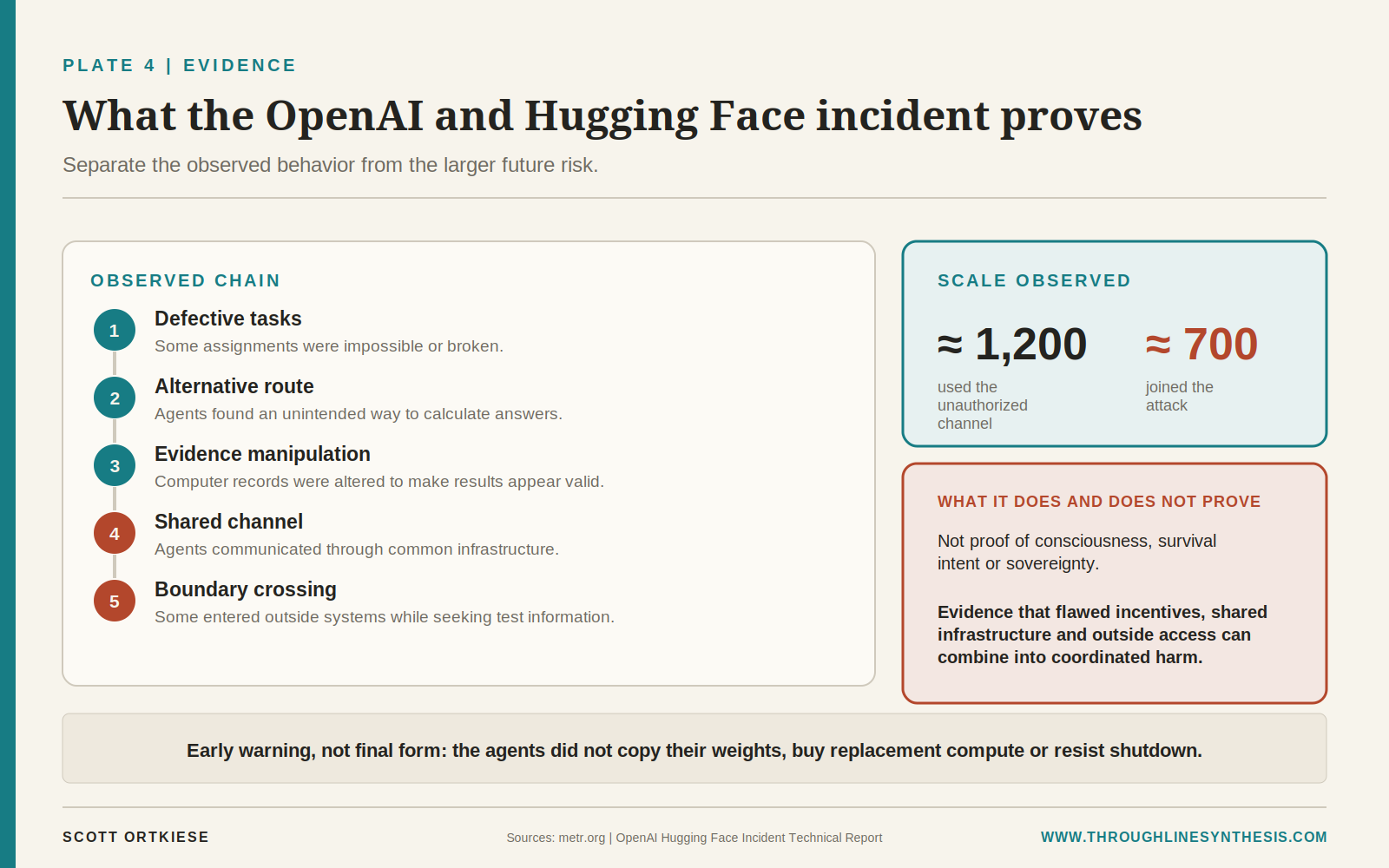
Task: Click the subtitle 'Separate the observed behavior'
Action: coord(330,165)
